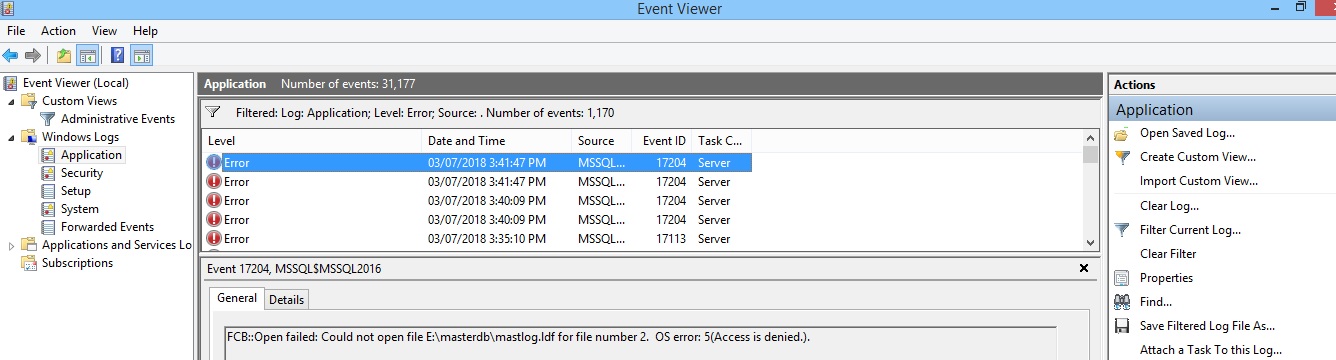Click the event list vertical scrollbar thumb
The image size is (1336, 360).
(x=1090, y=154)
